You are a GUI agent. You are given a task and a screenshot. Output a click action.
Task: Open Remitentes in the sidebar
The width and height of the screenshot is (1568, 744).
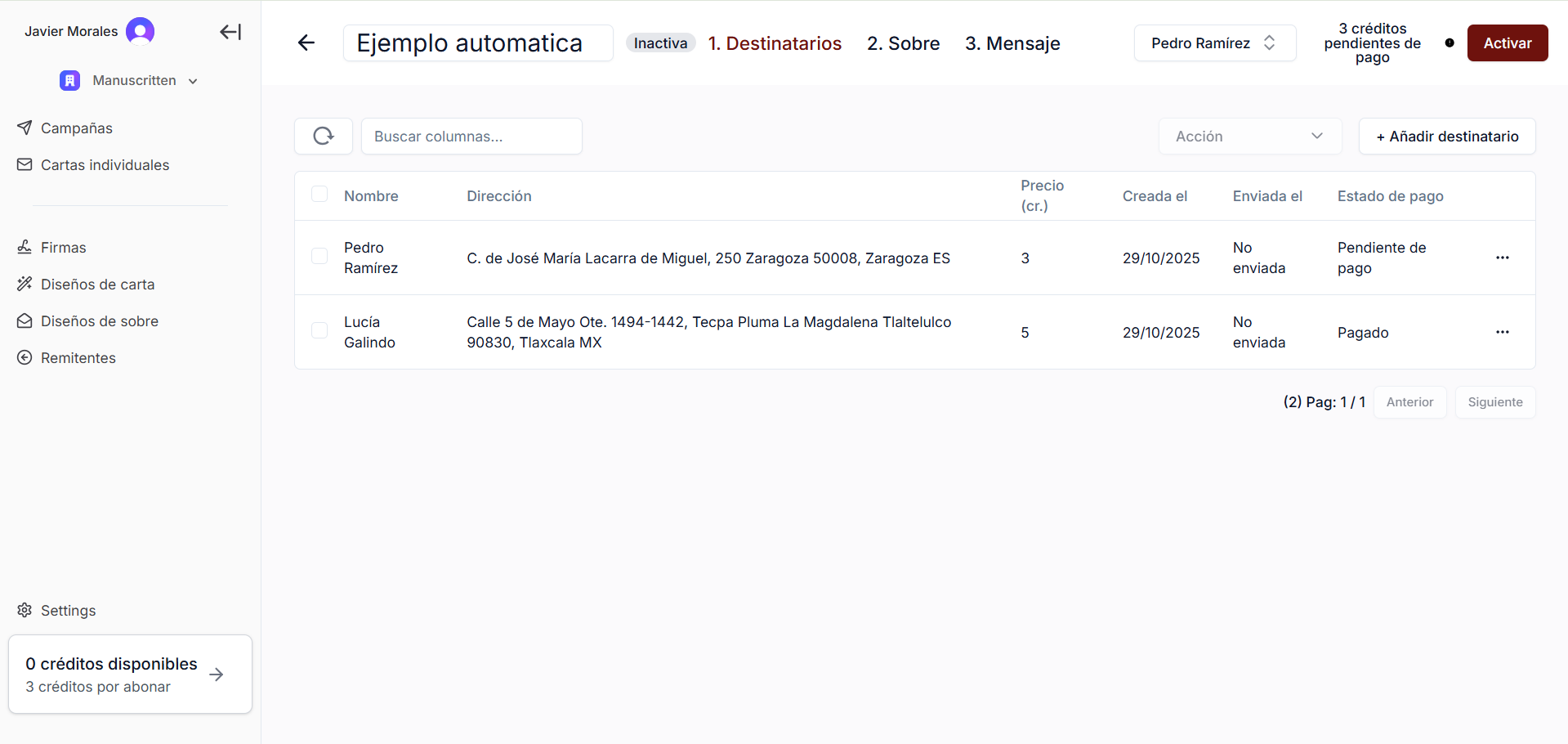pyautogui.click(x=78, y=357)
